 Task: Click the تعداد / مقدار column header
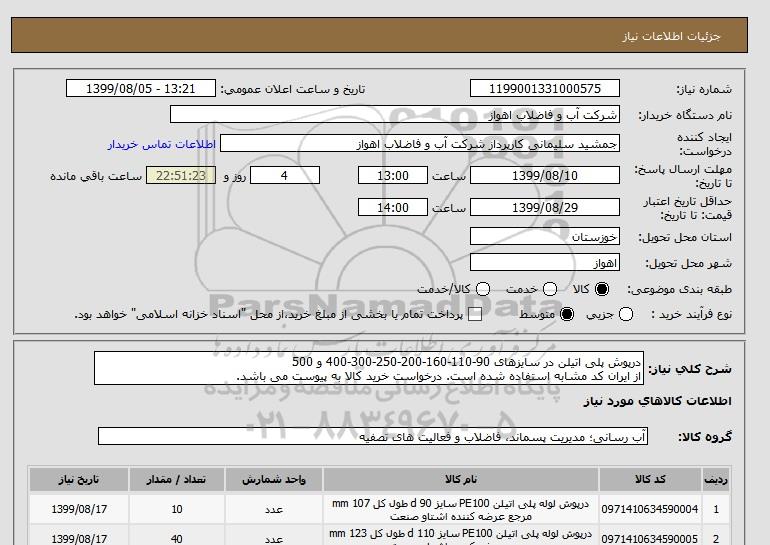177,479
